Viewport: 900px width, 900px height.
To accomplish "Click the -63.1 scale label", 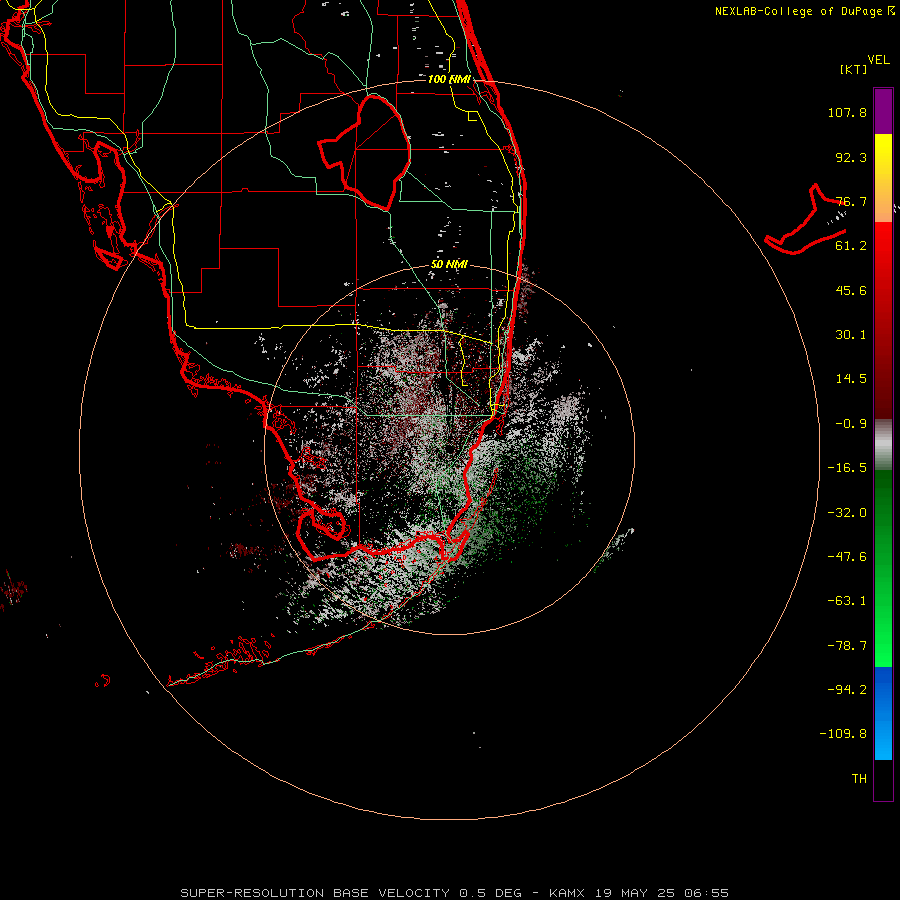I will click(847, 601).
